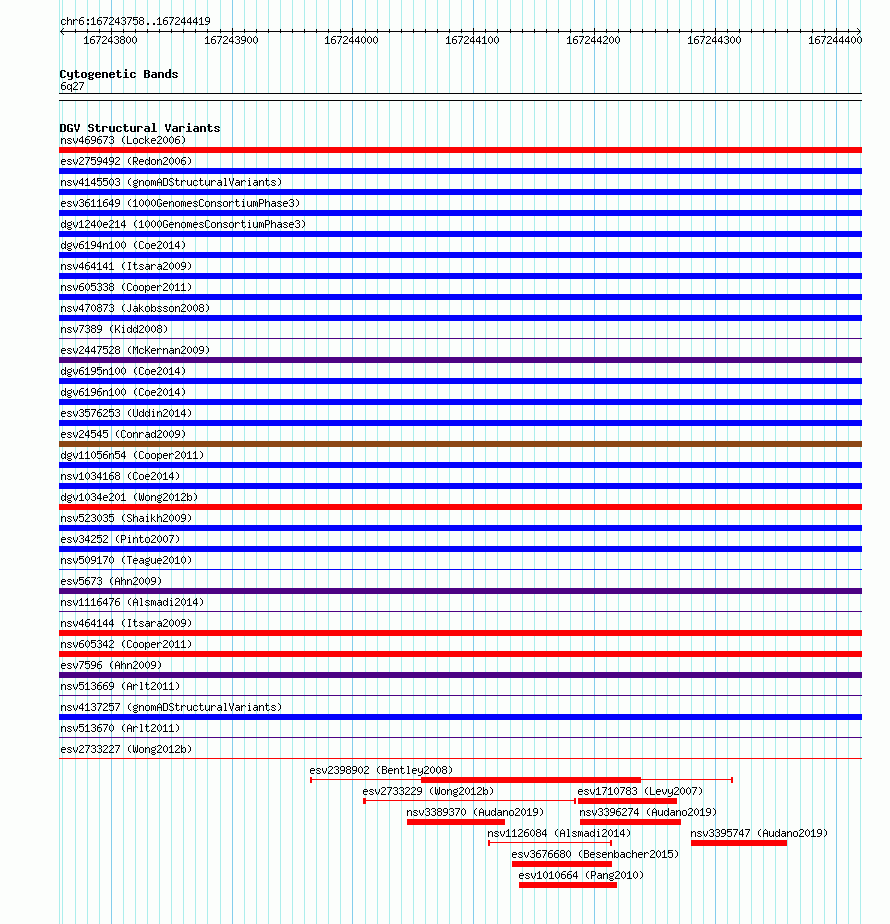Open nsv513670 (Arlt2011) variant
This screenshot has width=890, height=924.
pos(120,728)
